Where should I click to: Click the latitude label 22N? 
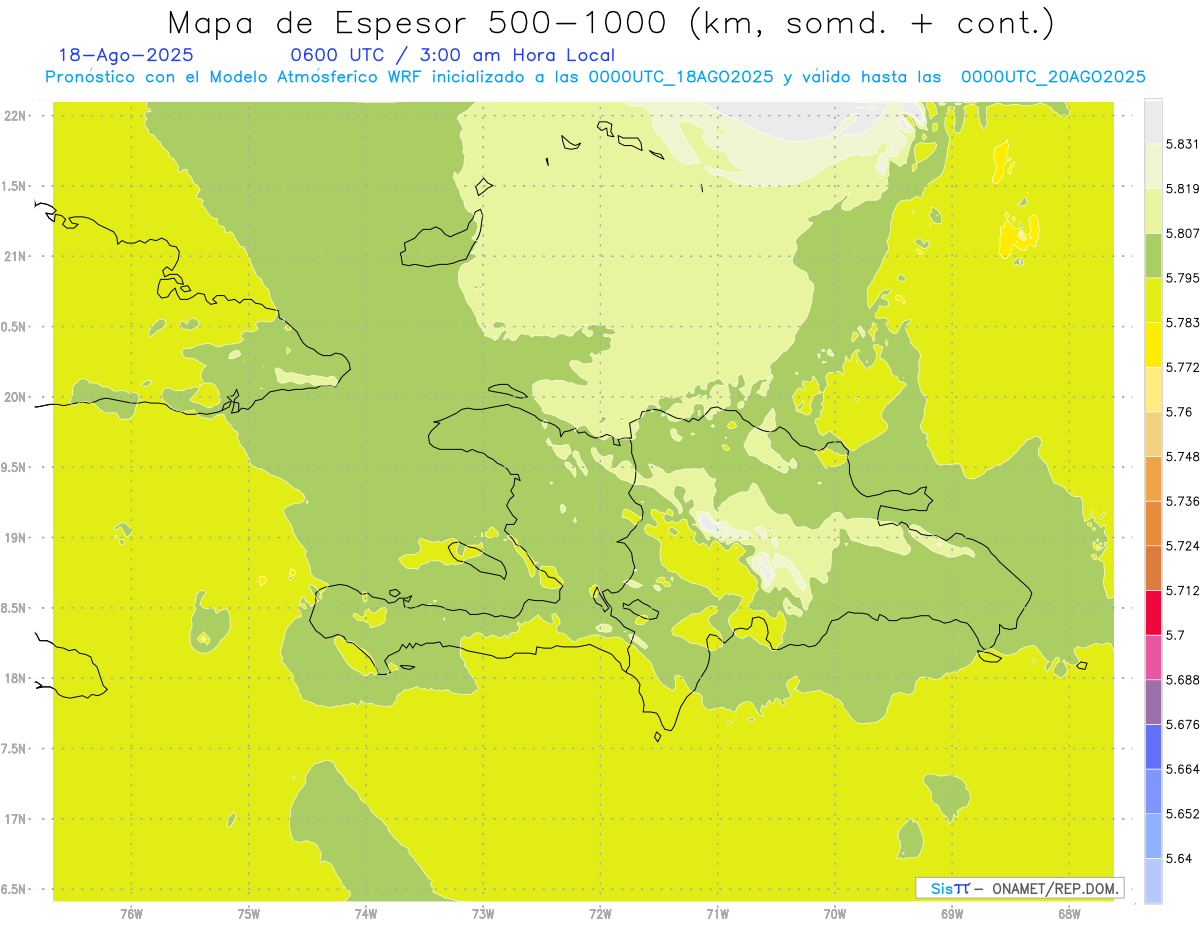(15, 116)
